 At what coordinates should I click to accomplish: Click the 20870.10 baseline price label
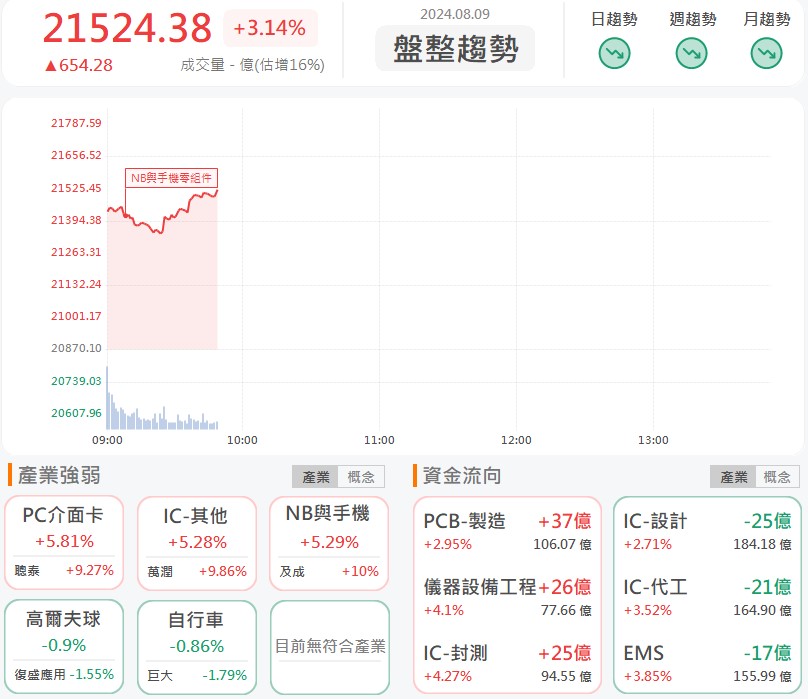pos(76,348)
